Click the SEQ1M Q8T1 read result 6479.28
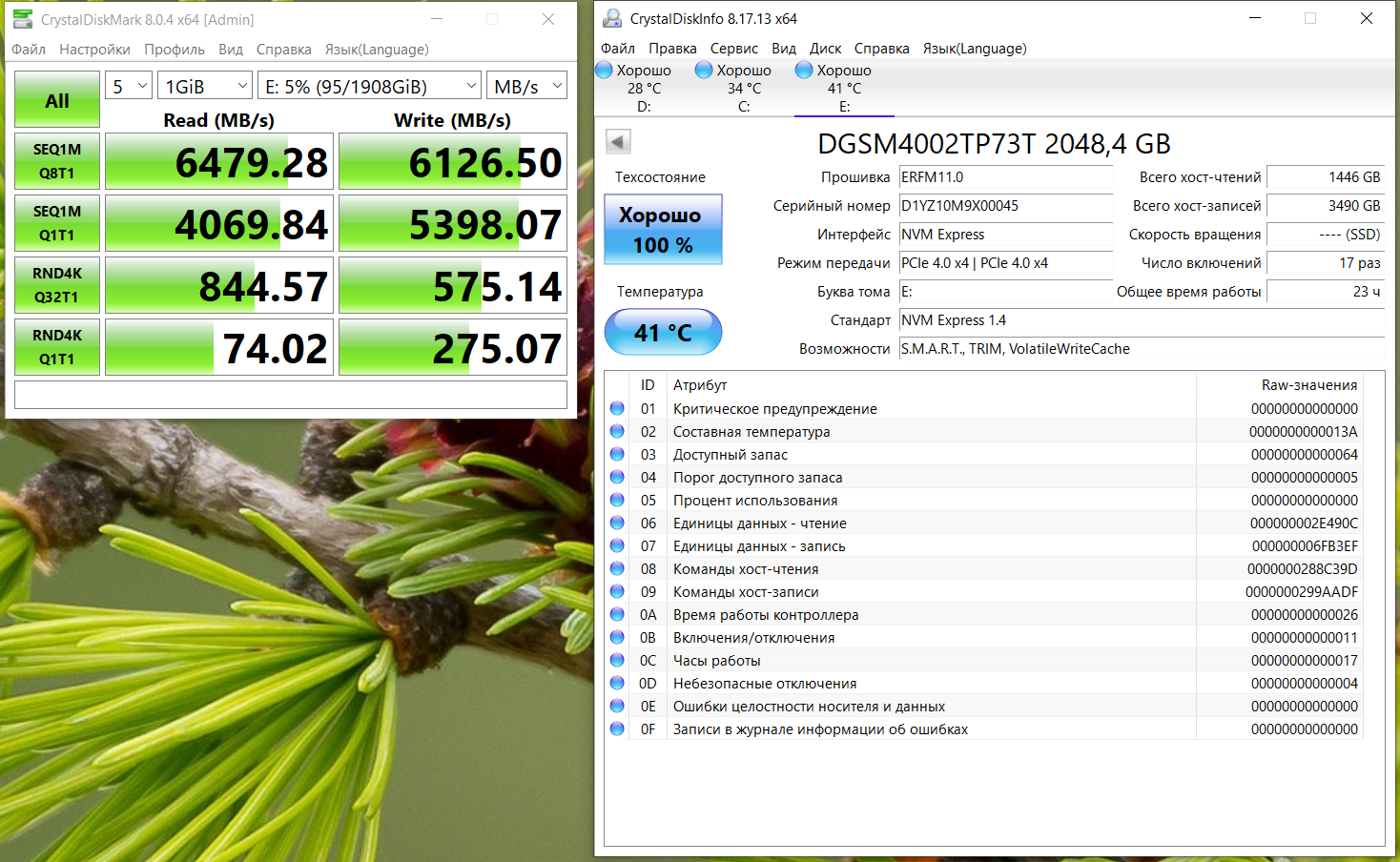The width and height of the screenshot is (1400, 862). (219, 161)
